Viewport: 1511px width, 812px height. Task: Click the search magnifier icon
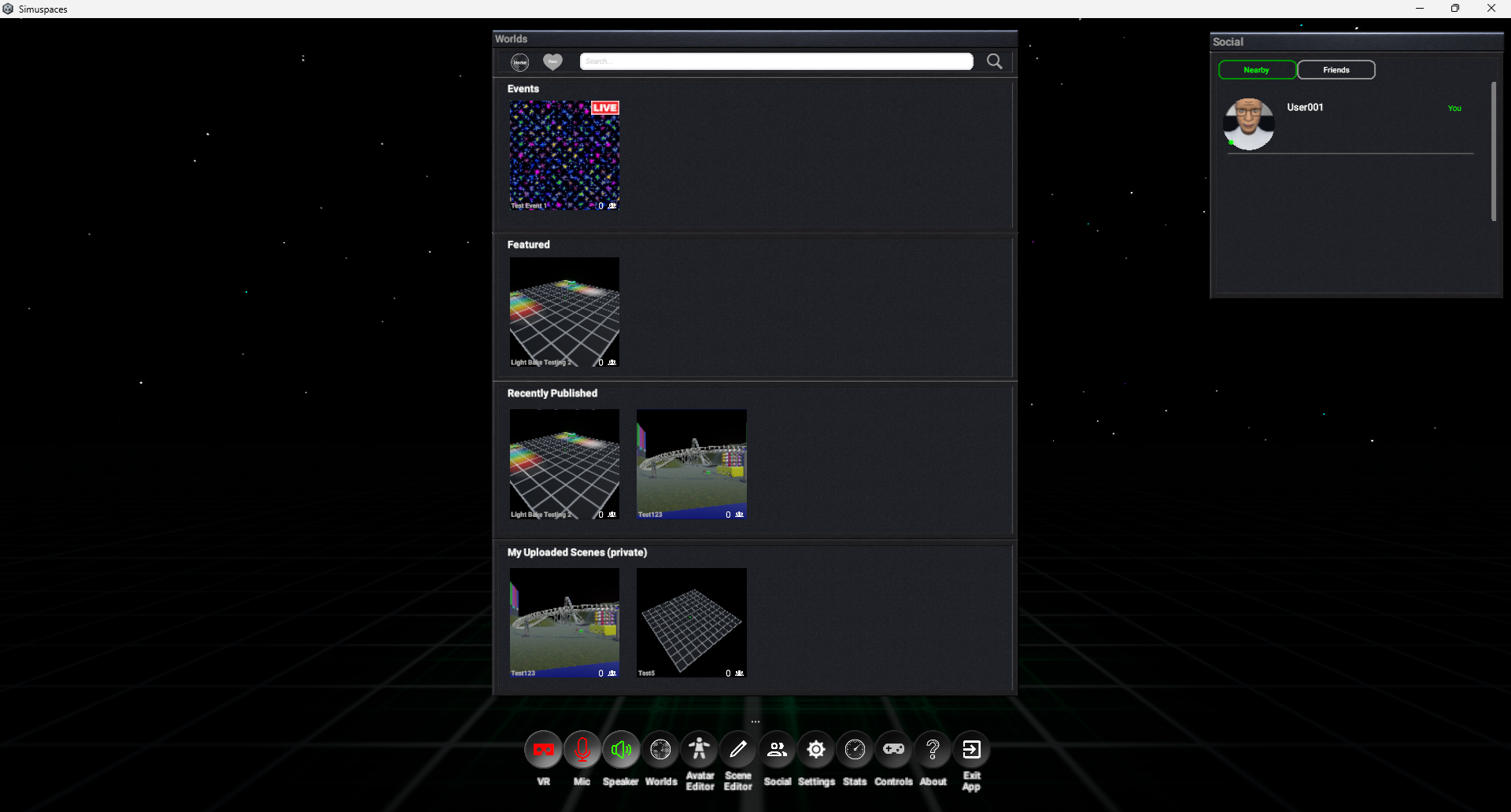pos(995,61)
